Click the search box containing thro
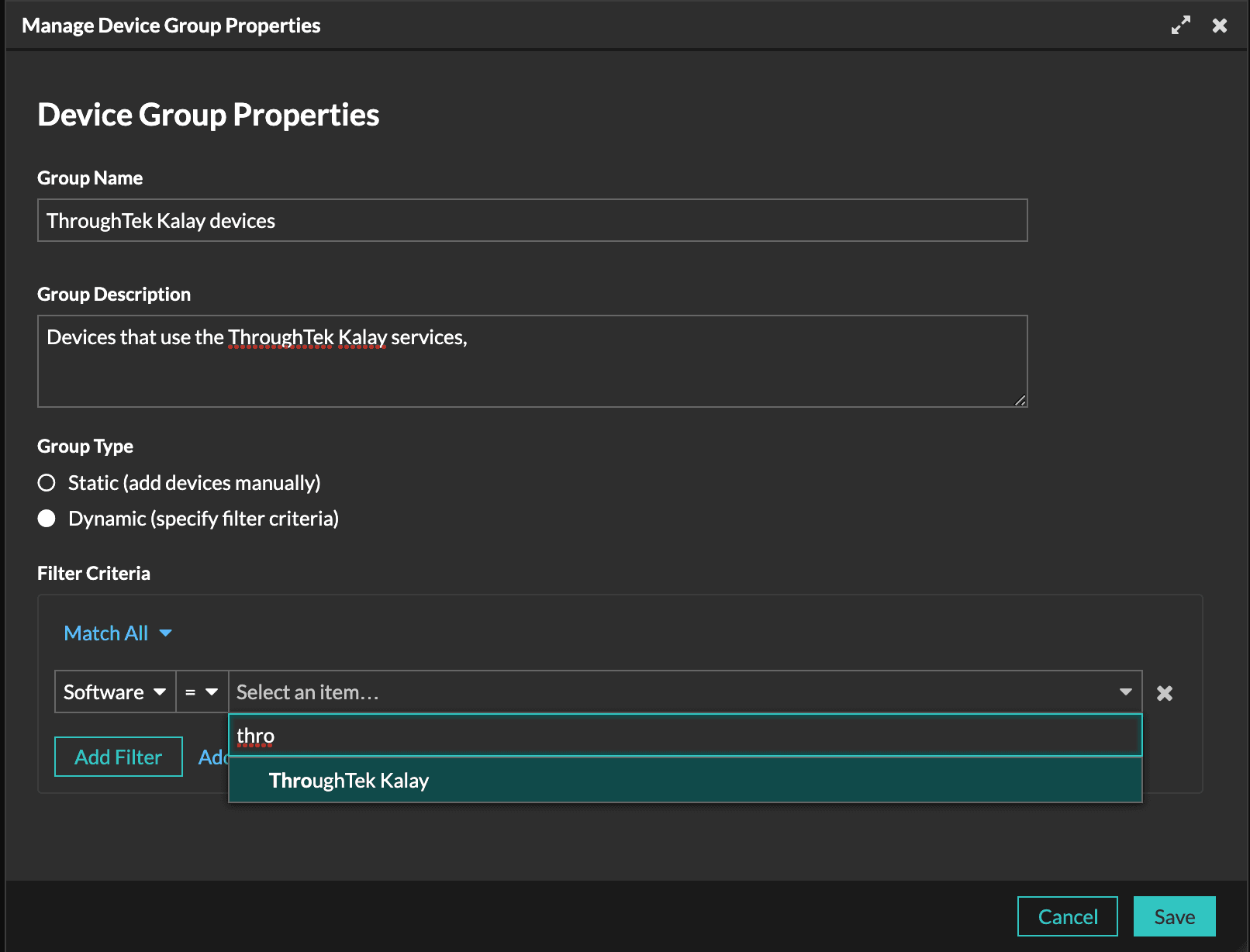Screen dimensions: 1250x952 pyautogui.click(x=685, y=736)
